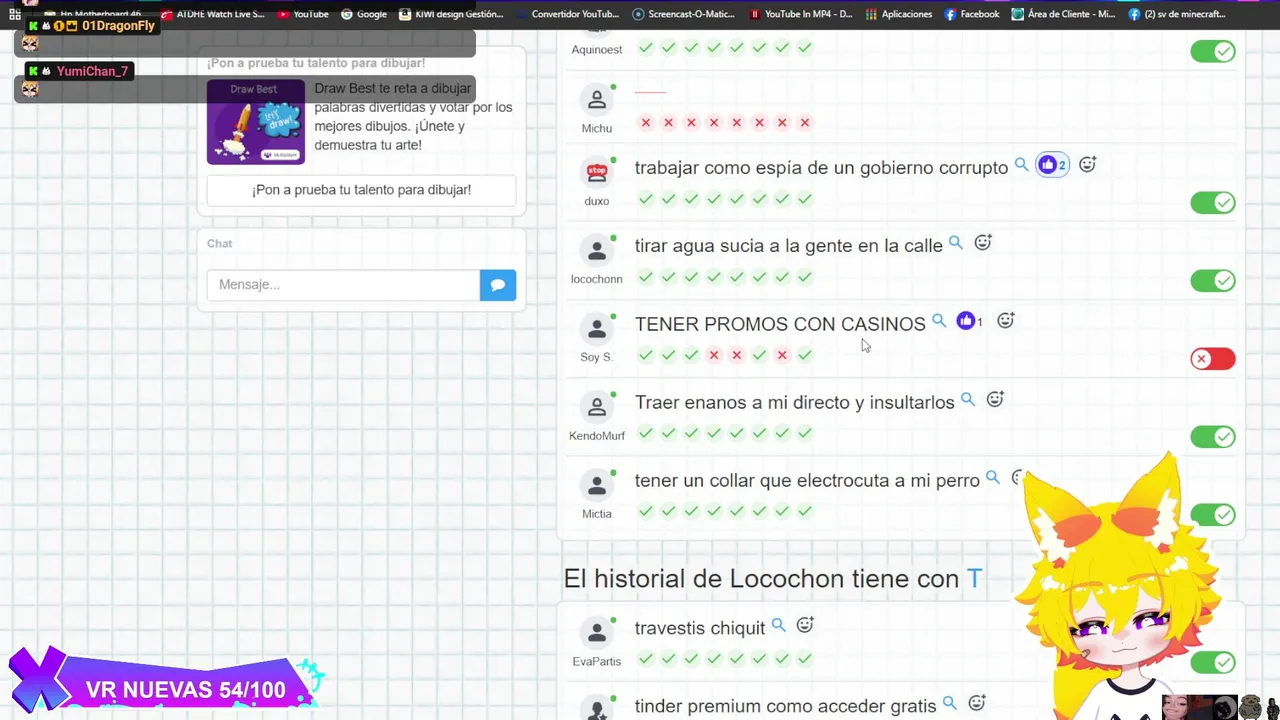Open Convertidor YouTube bookmark
The width and height of the screenshot is (1280, 720).
[x=568, y=14]
